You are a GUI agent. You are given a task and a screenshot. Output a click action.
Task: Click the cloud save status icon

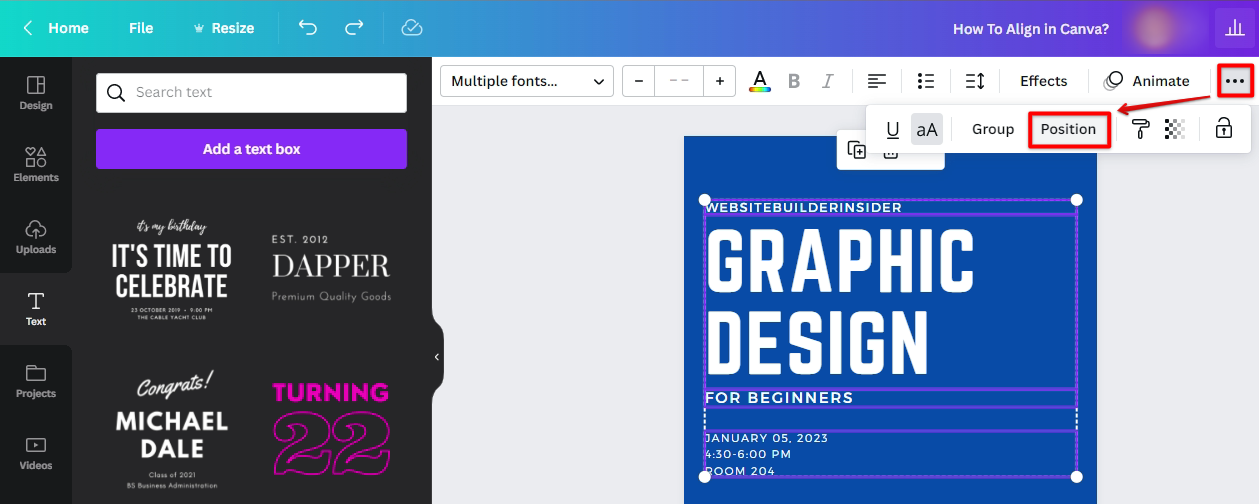(x=412, y=28)
